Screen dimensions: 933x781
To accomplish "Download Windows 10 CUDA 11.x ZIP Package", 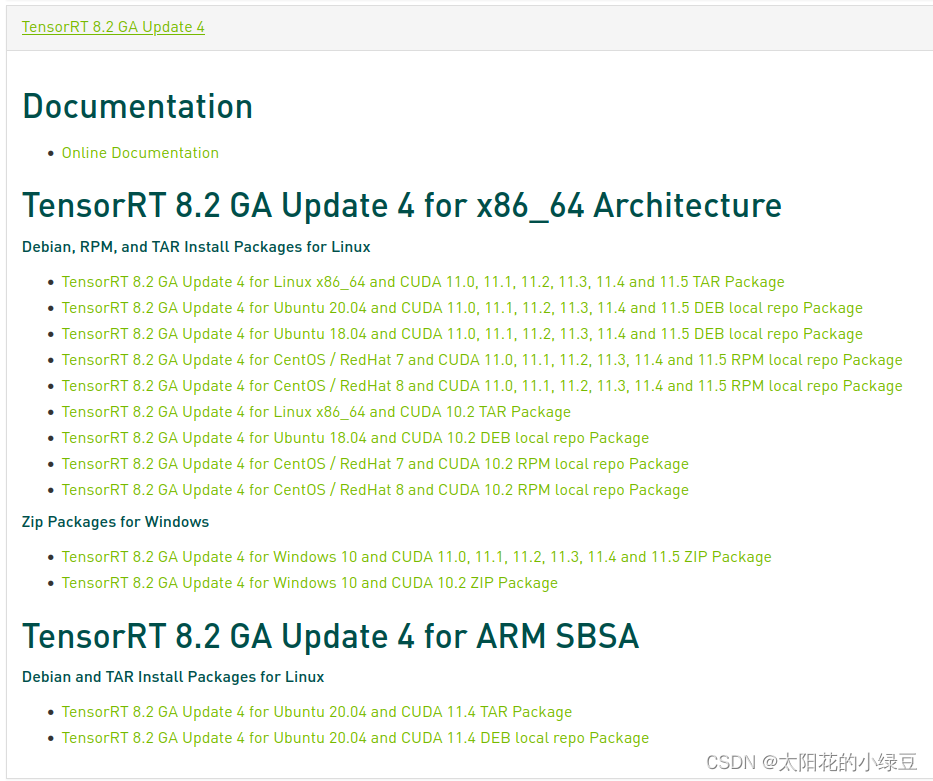I will 417,557.
